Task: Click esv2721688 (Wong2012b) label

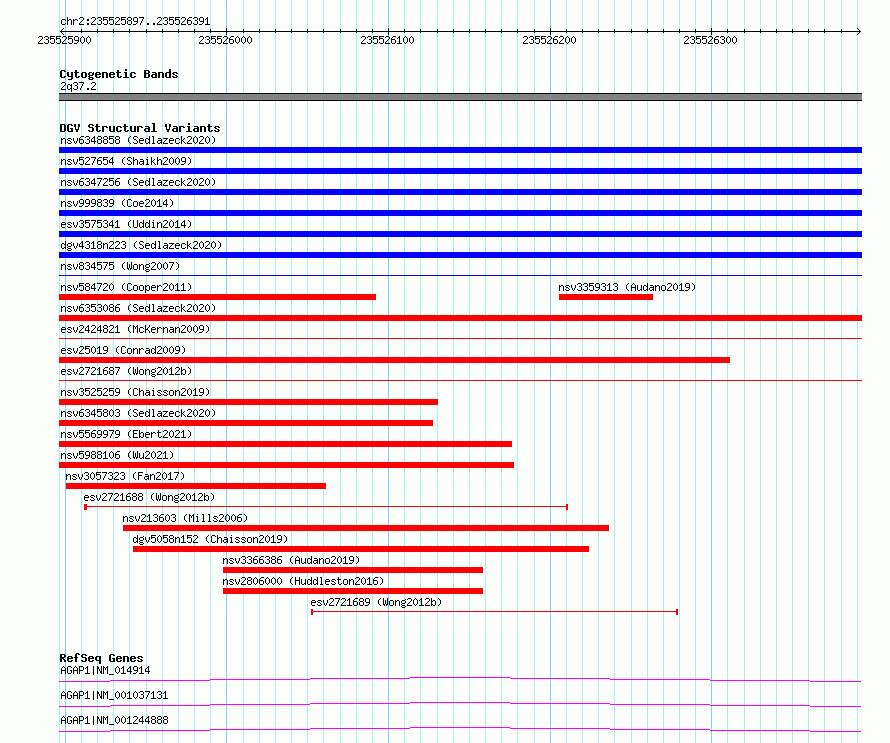Action: click(149, 497)
